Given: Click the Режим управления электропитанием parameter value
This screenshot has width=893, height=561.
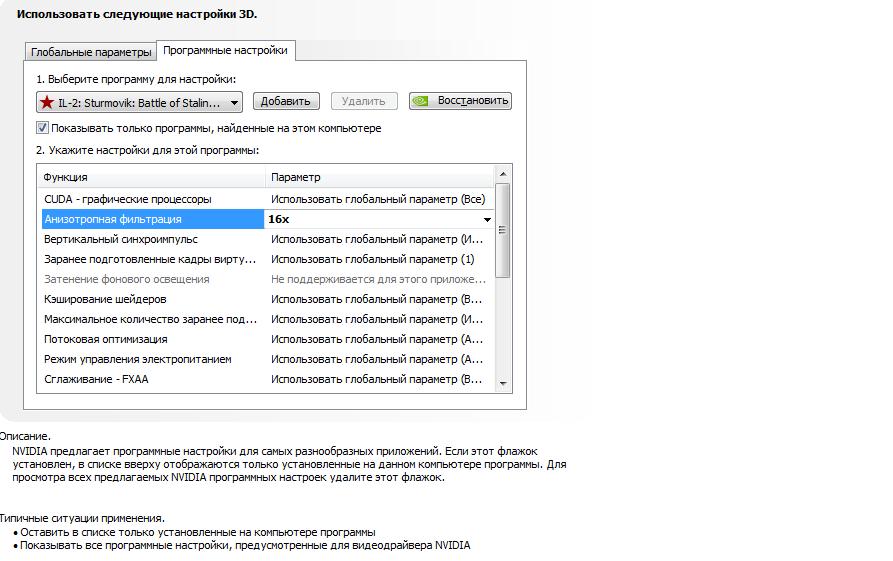Looking at the screenshot, I should [x=377, y=359].
